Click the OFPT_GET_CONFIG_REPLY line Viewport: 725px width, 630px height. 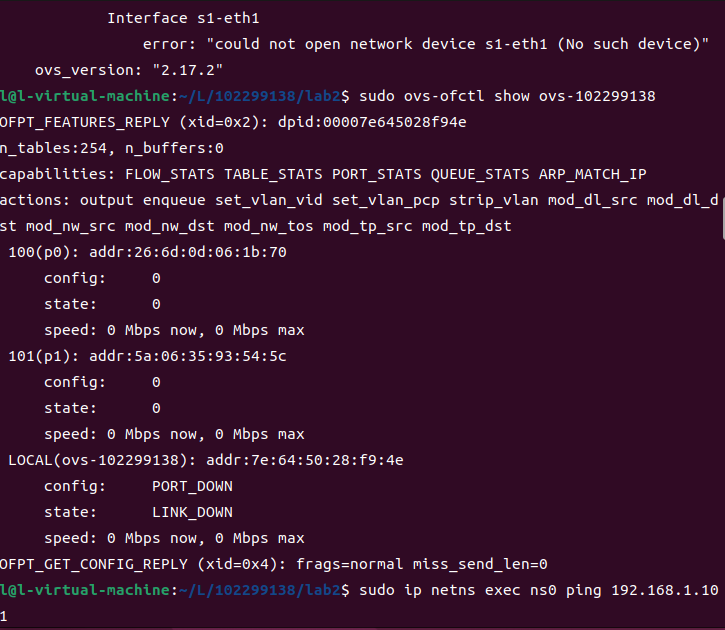[x=273, y=564]
